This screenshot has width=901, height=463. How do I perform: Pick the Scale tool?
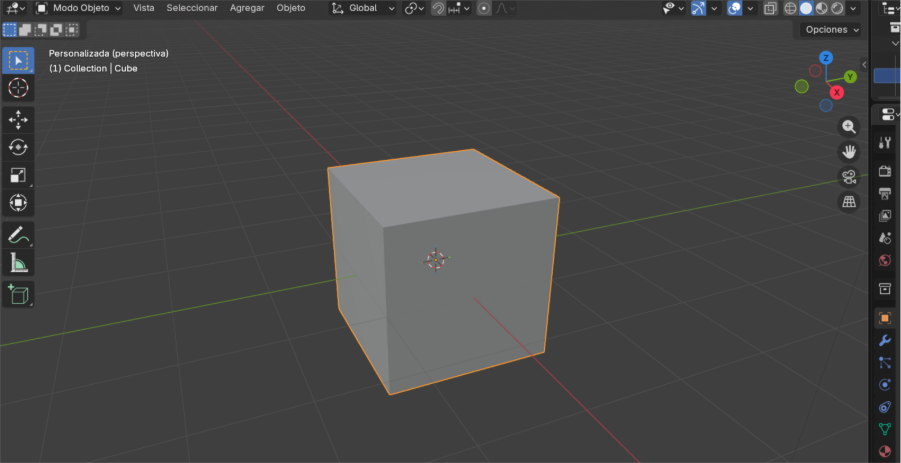[18, 175]
